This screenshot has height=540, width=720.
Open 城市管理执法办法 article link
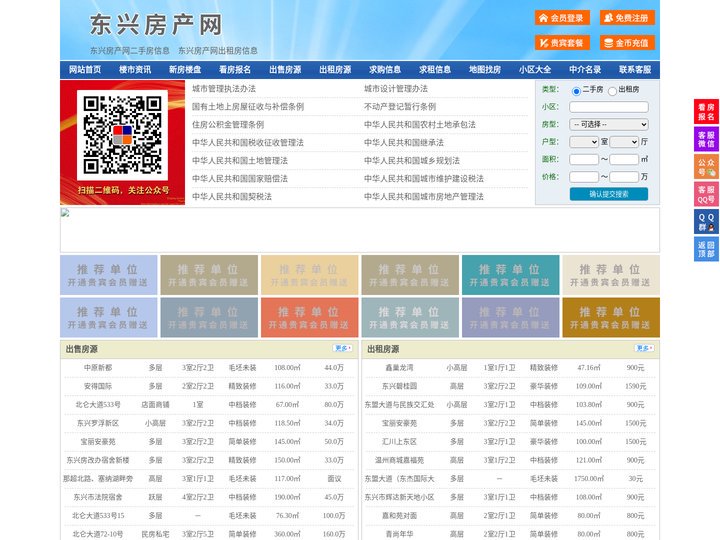[x=224, y=89]
